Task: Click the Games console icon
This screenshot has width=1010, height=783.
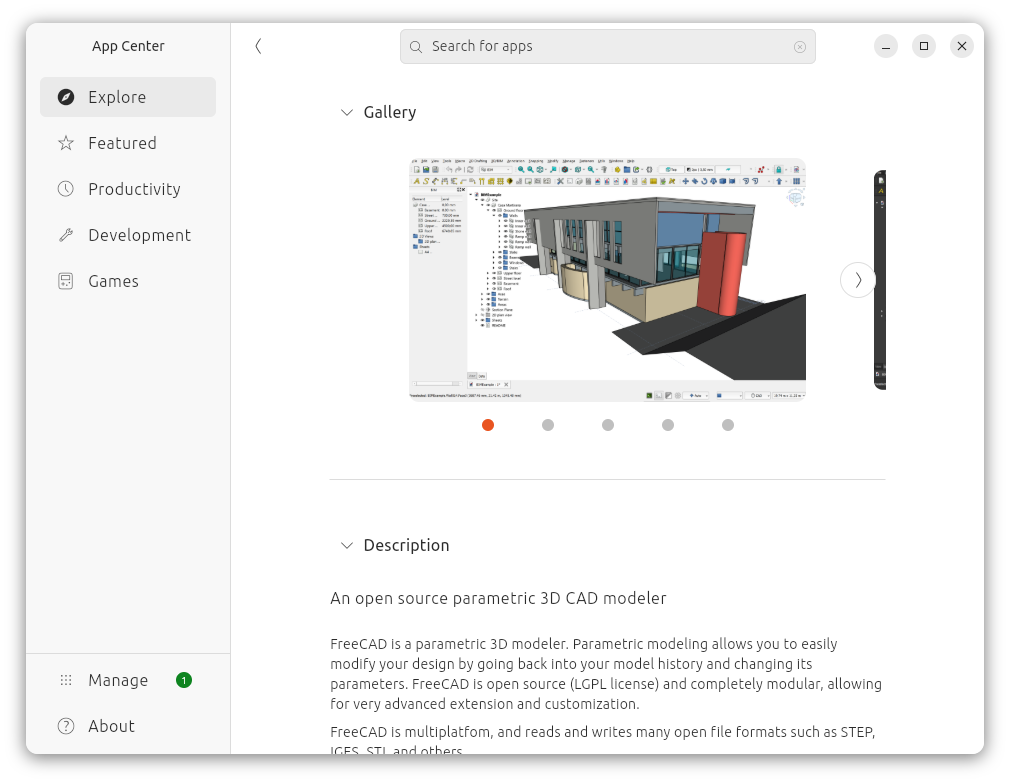Action: (x=66, y=281)
